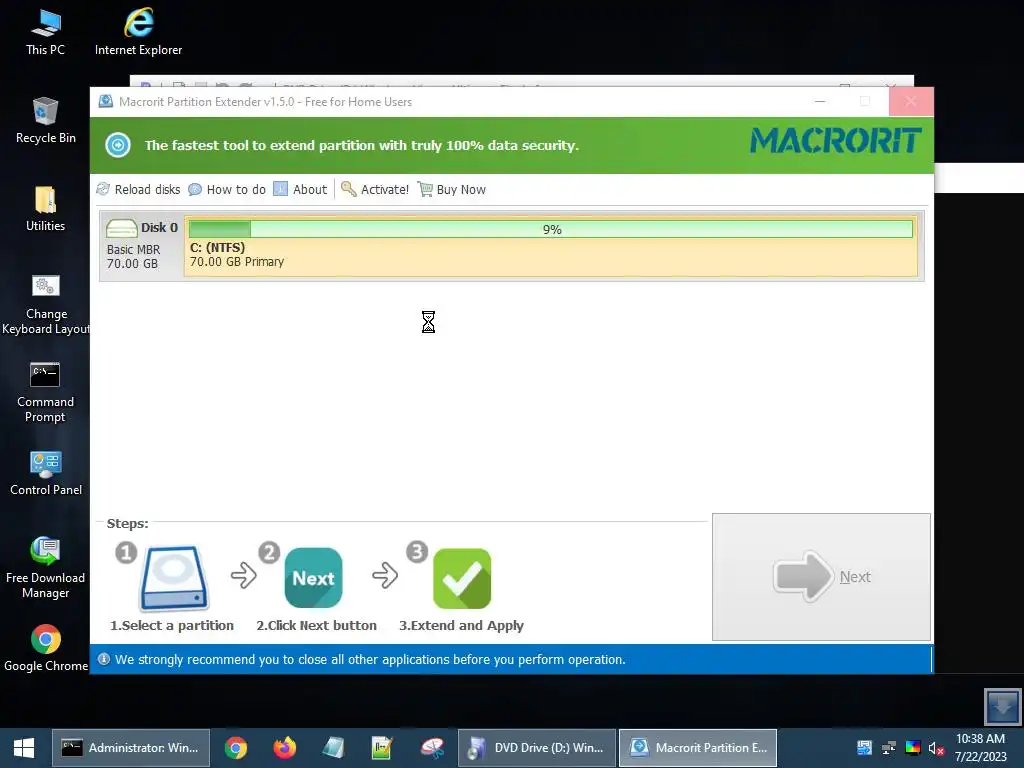Select the C: (NTFS) partition
Image resolution: width=1024 pixels, height=768 pixels.
pos(551,246)
